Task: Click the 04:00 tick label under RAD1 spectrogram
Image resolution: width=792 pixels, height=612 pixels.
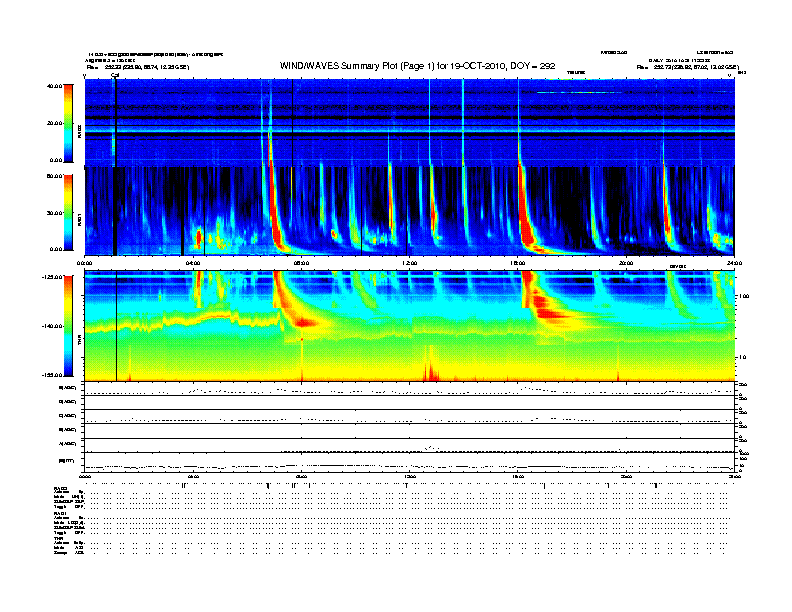Action: (193, 263)
